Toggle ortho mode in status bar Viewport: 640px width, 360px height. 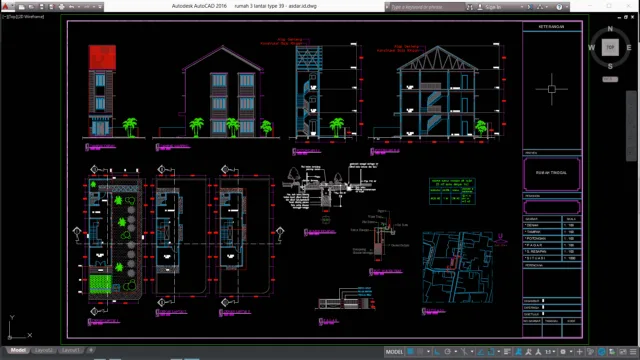click(437, 352)
